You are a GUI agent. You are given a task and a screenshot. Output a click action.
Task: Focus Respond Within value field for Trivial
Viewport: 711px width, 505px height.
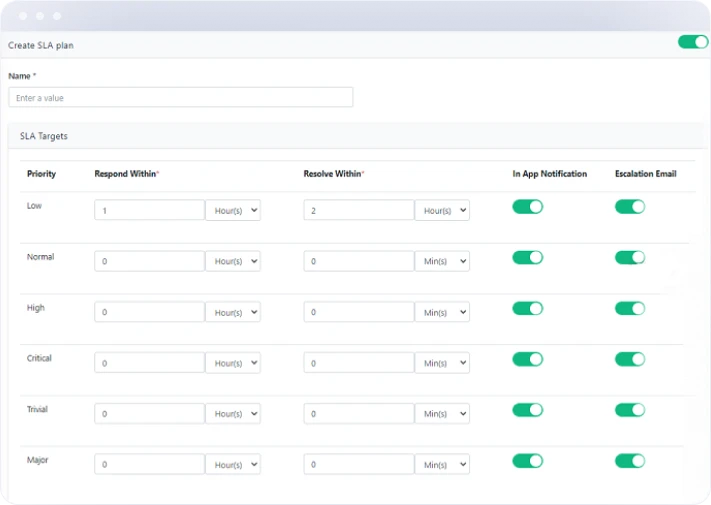[x=149, y=414]
